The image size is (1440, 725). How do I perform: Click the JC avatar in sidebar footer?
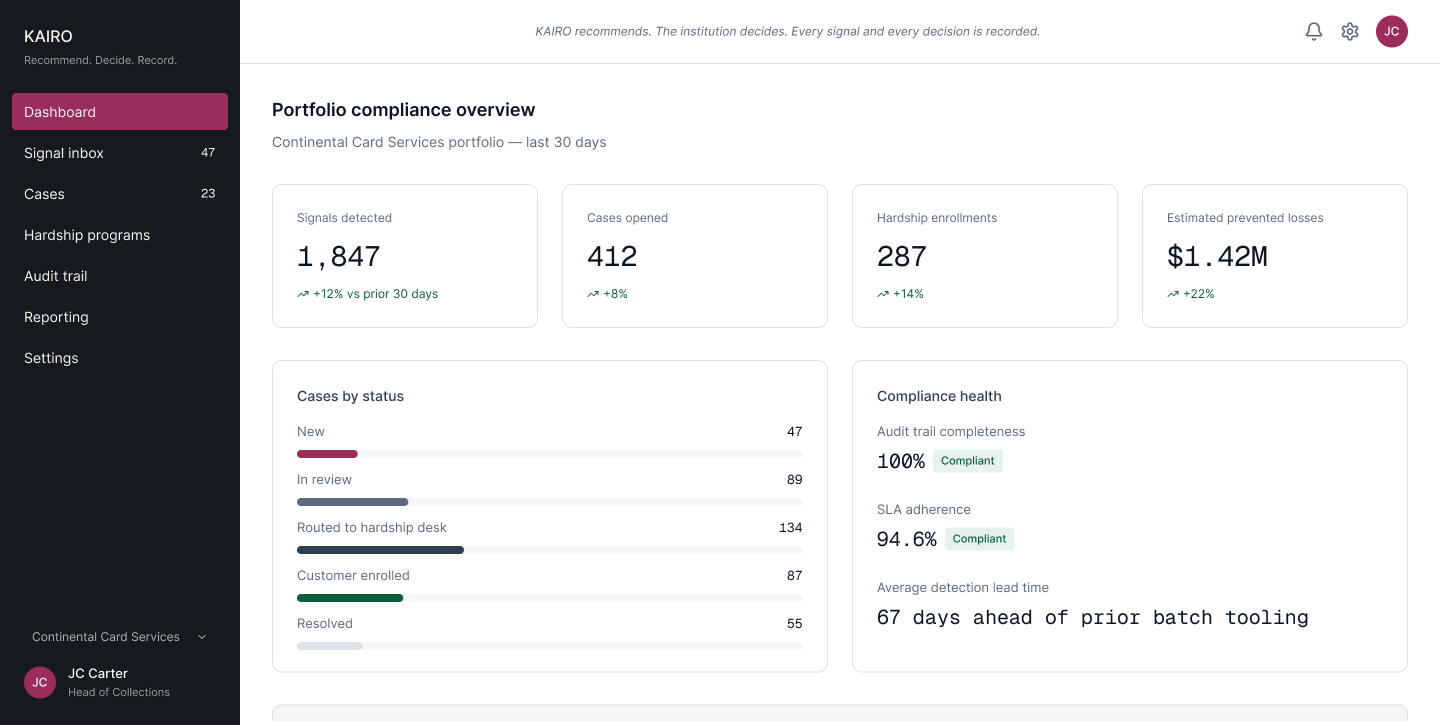pyautogui.click(x=40, y=683)
